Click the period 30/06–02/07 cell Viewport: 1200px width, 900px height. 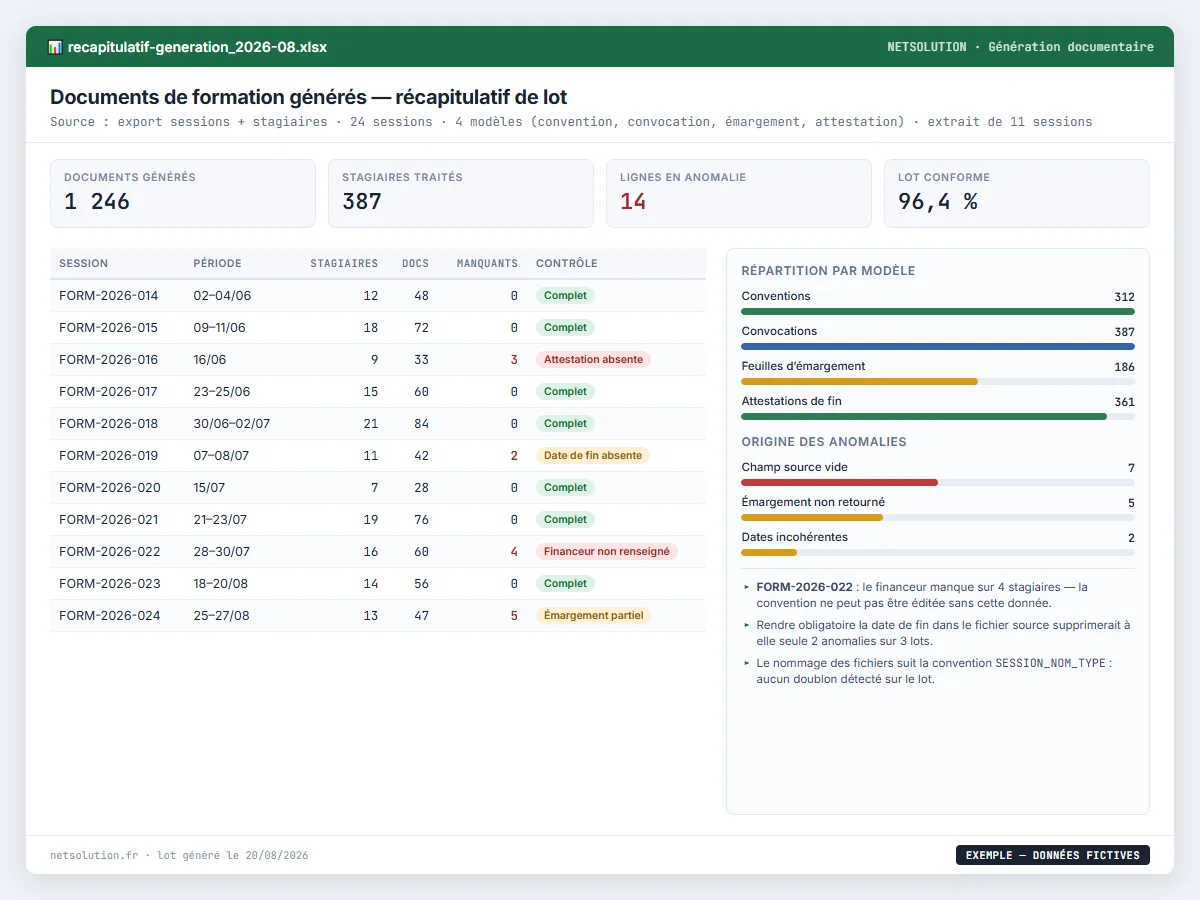click(232, 424)
